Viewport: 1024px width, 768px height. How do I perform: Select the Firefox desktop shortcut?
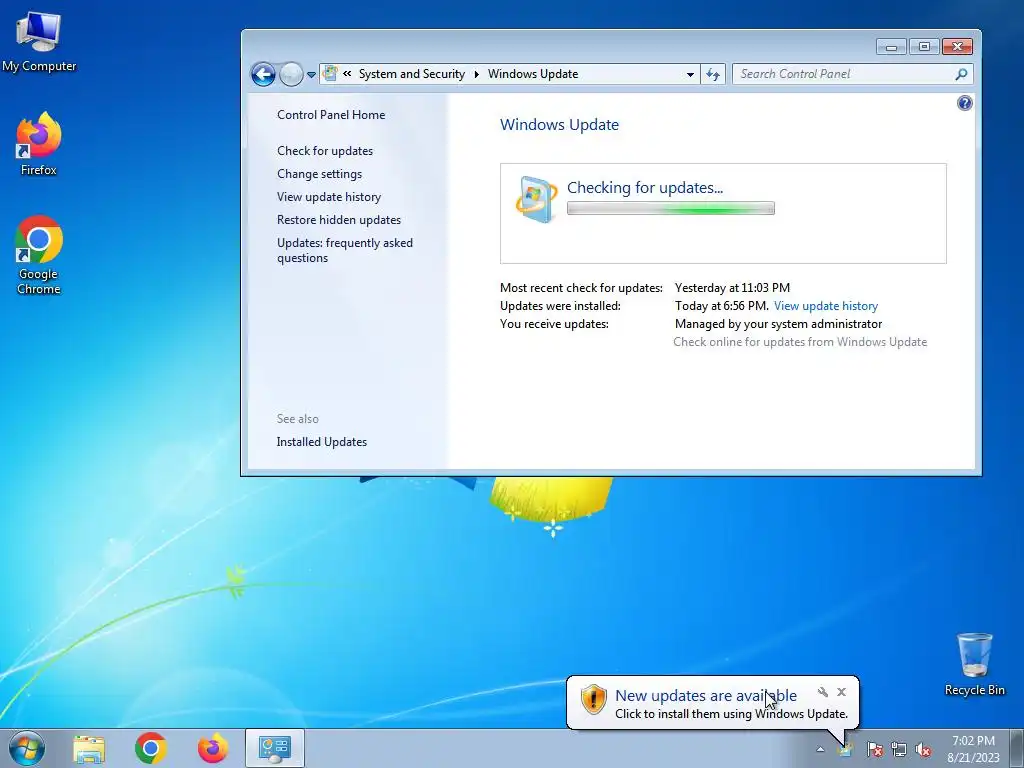pos(39,144)
